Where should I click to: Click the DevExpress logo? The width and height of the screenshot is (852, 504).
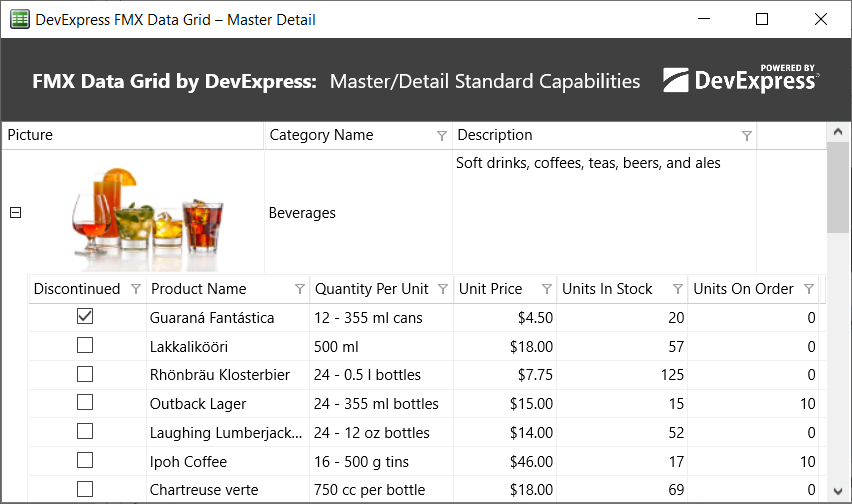(741, 80)
